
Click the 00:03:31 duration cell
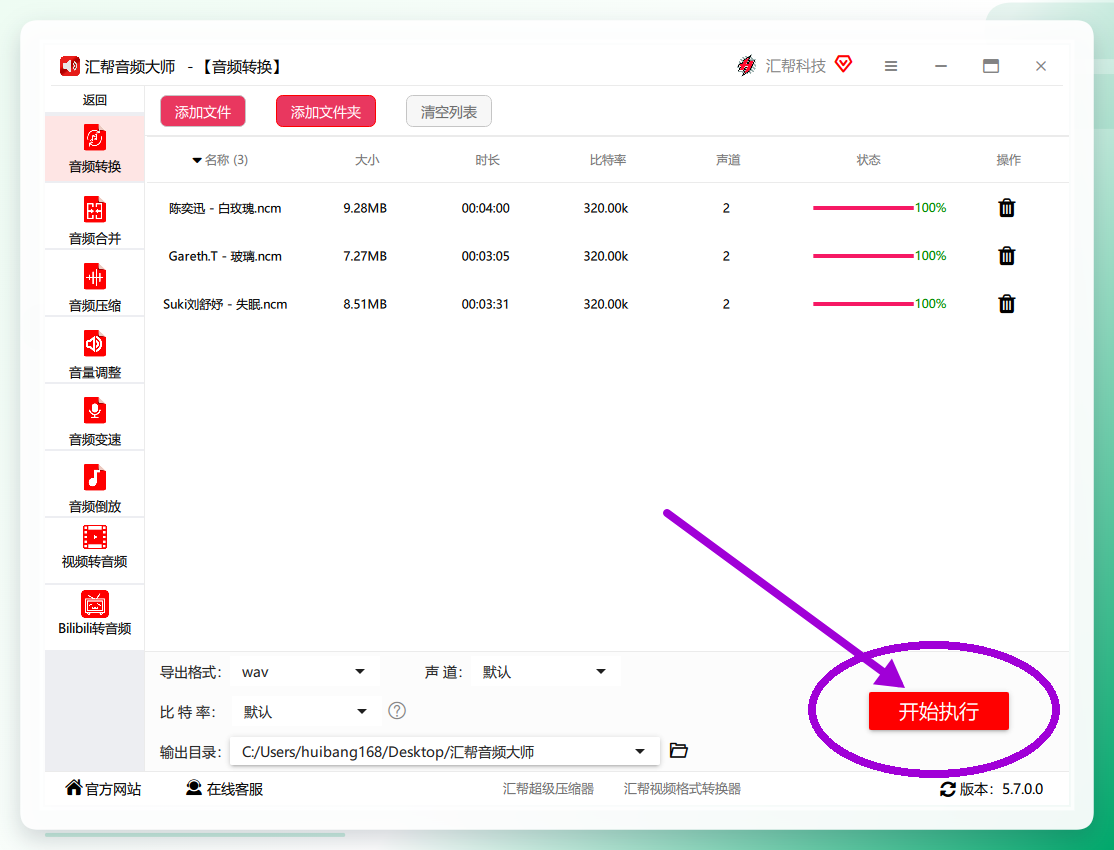coord(485,304)
